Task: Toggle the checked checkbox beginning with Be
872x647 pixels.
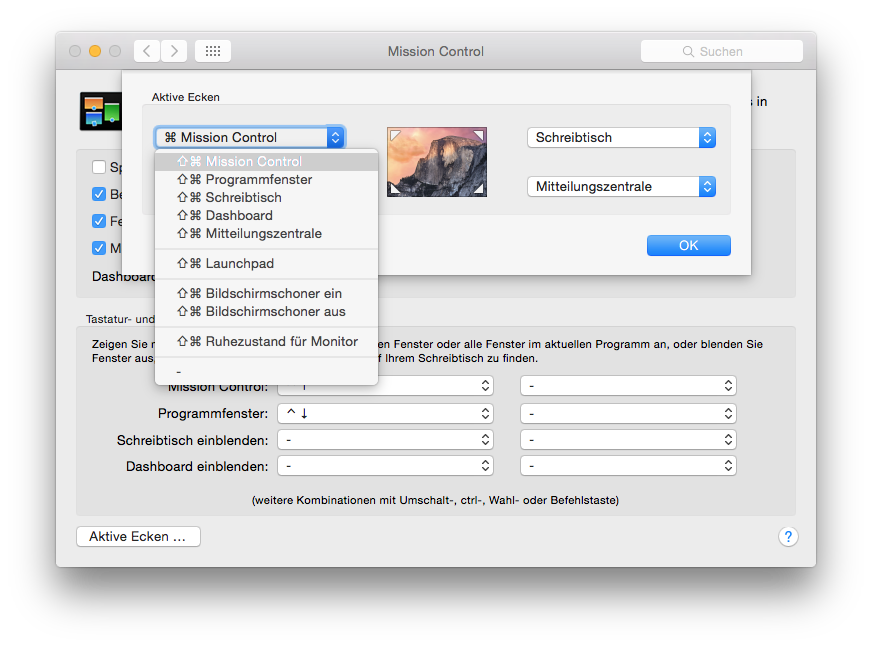Action: [x=99, y=194]
